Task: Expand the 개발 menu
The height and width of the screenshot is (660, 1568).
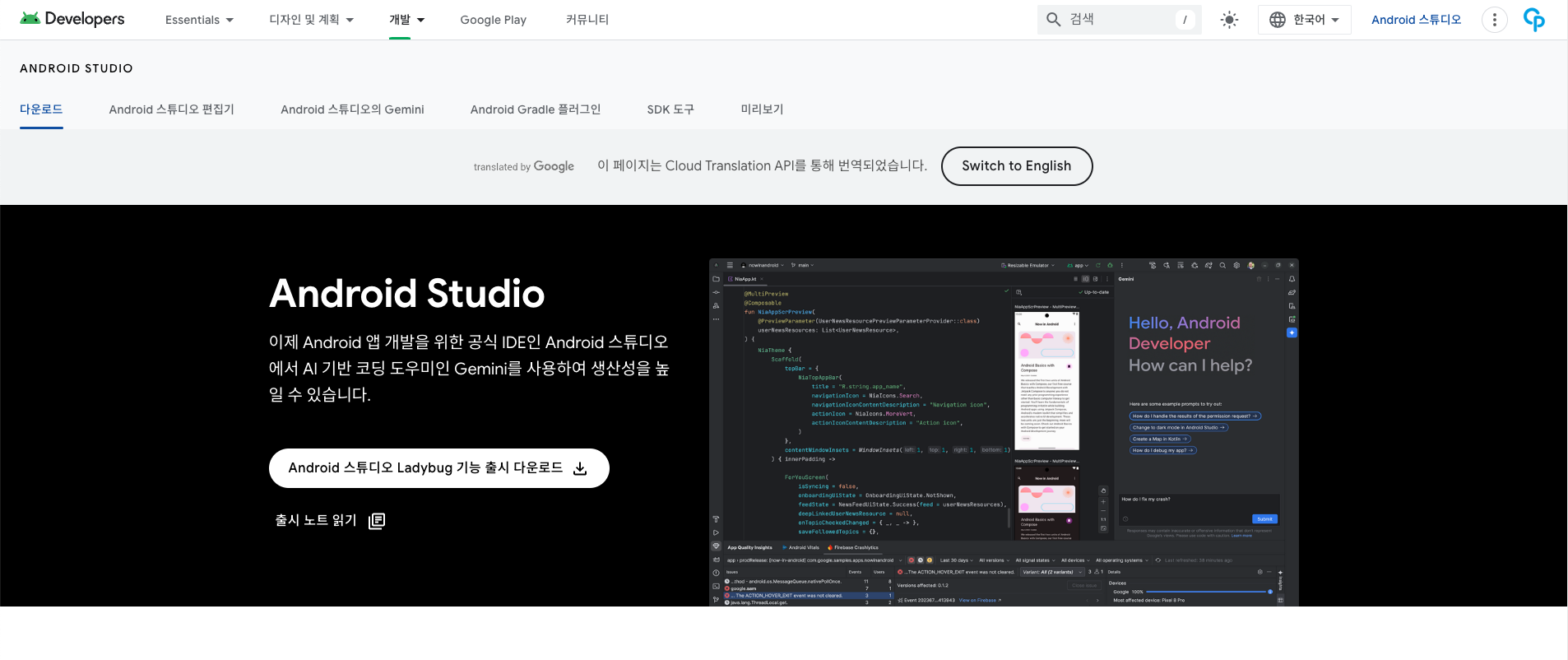Action: tap(407, 20)
